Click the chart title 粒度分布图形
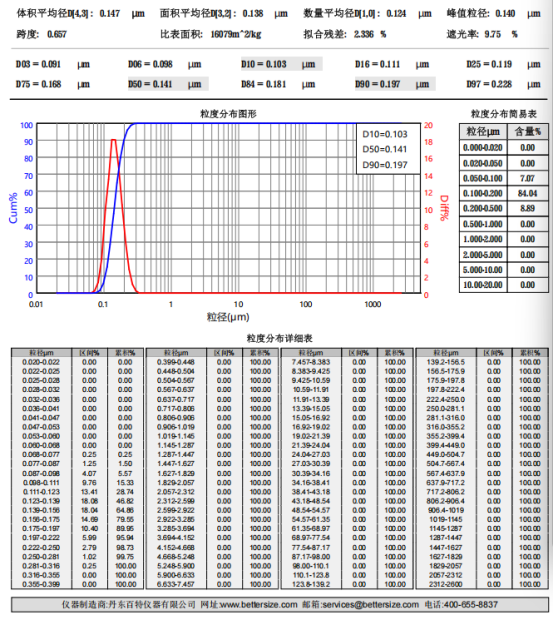The image size is (554, 620). click(x=228, y=114)
